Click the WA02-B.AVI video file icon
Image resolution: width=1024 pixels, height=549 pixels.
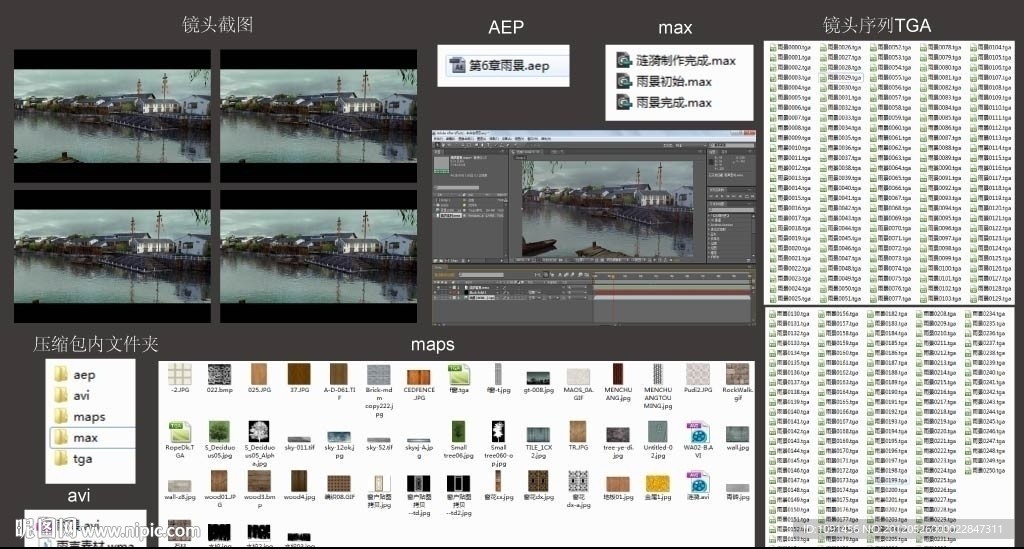click(697, 433)
